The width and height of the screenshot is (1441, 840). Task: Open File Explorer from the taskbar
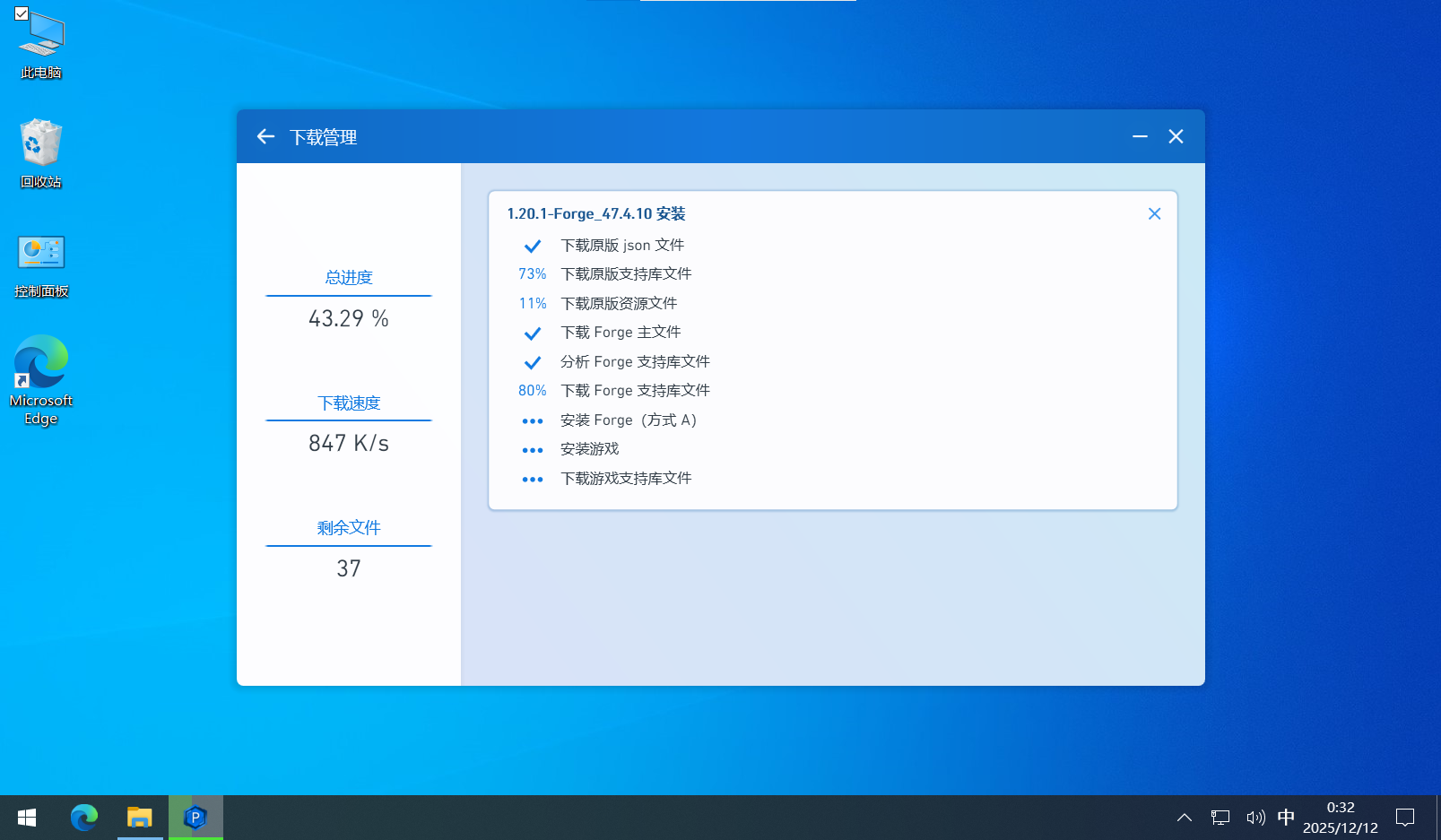[140, 818]
